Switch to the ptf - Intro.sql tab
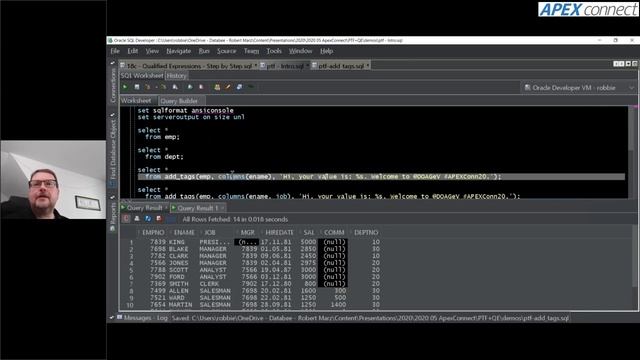 click(x=285, y=66)
